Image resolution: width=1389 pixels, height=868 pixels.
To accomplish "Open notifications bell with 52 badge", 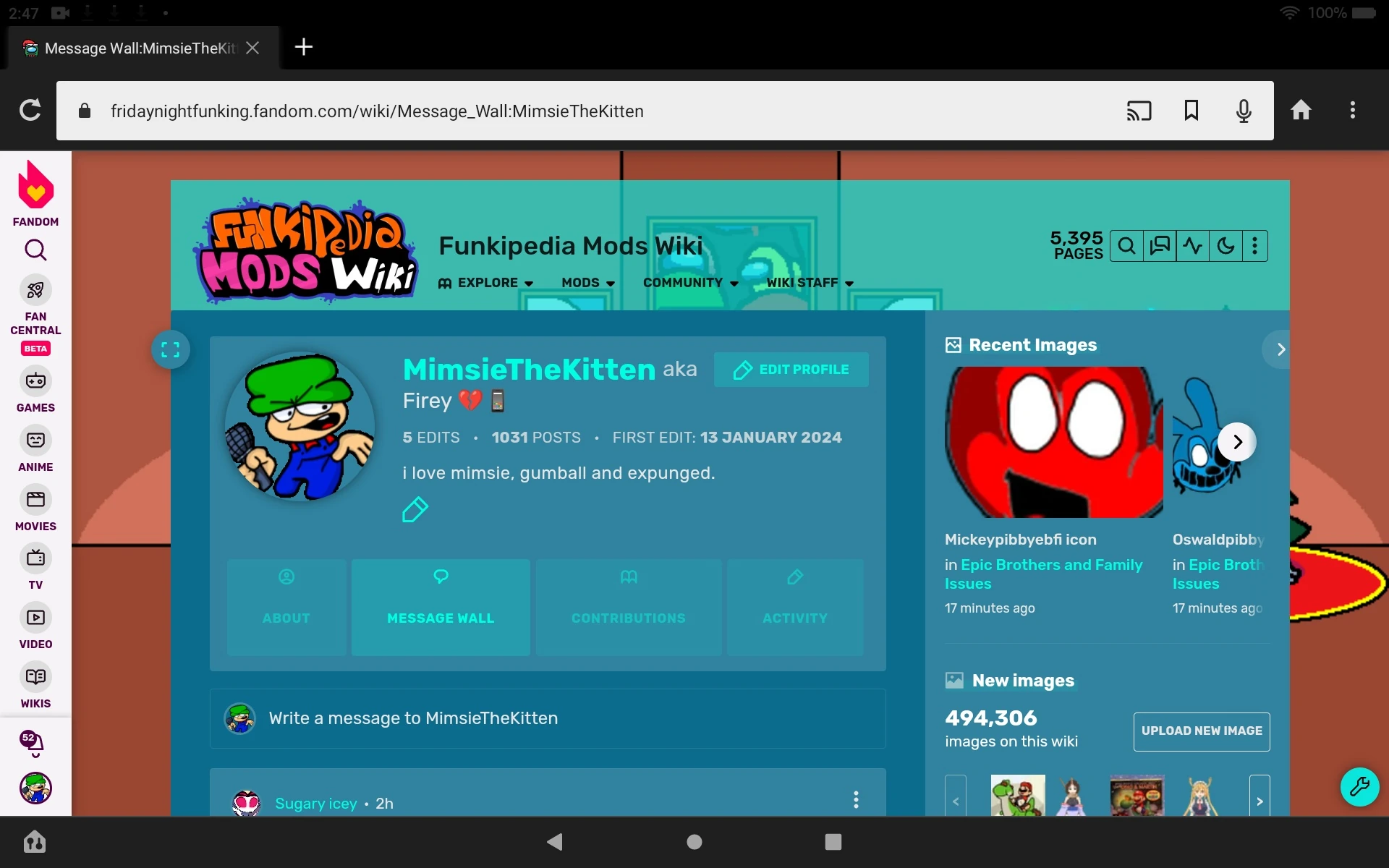I will pos(33,742).
